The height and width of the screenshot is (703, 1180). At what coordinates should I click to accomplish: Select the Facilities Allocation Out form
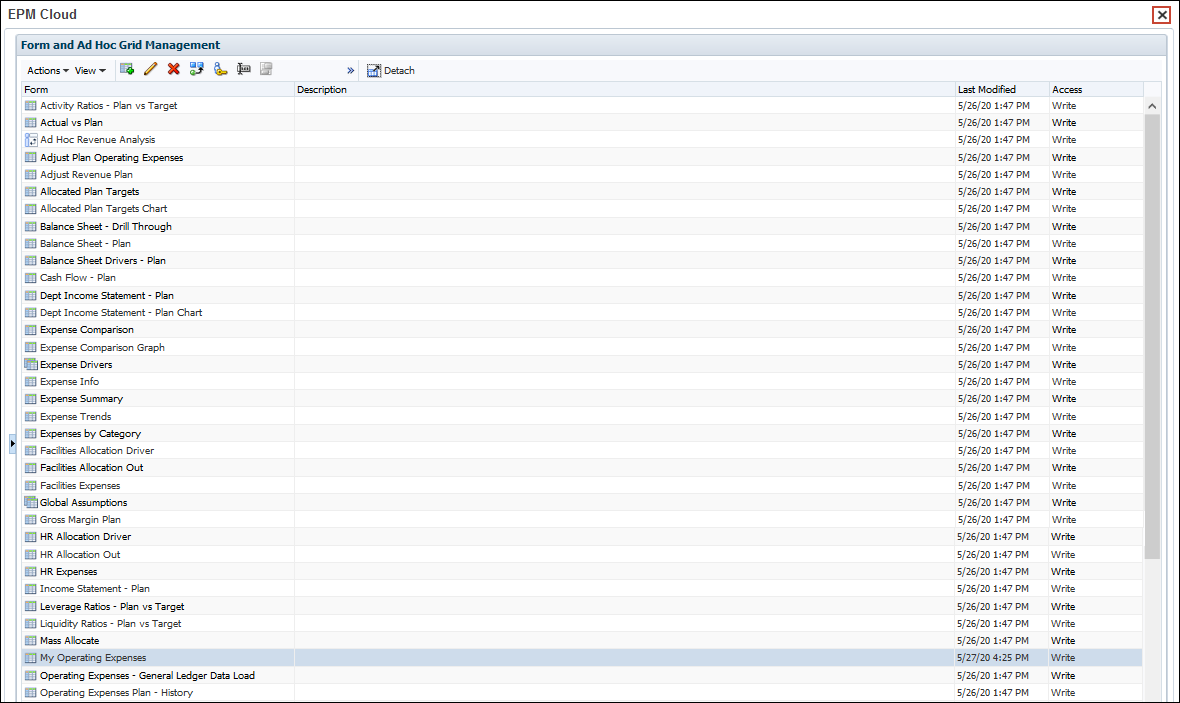point(92,467)
